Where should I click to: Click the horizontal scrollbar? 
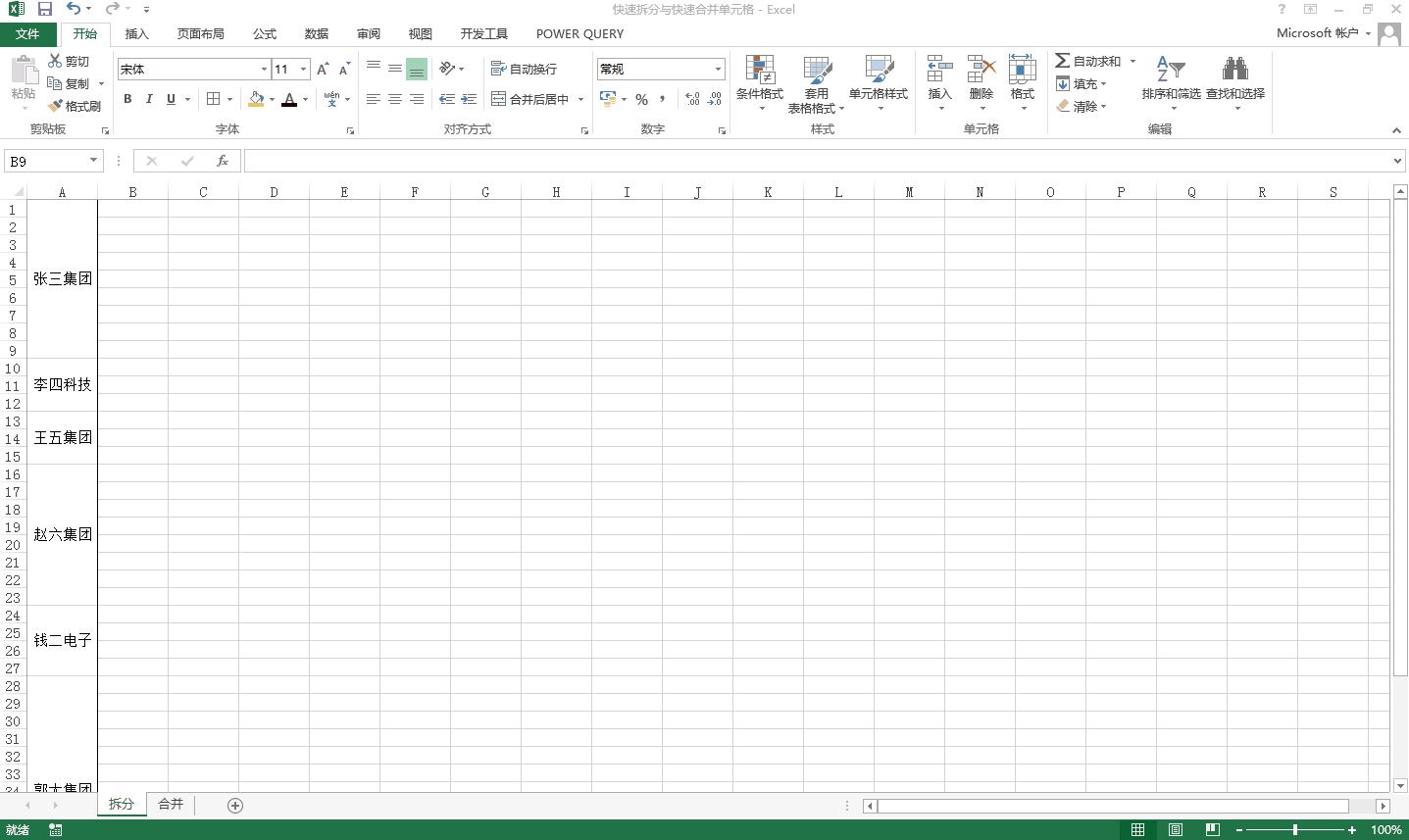tap(1114, 806)
